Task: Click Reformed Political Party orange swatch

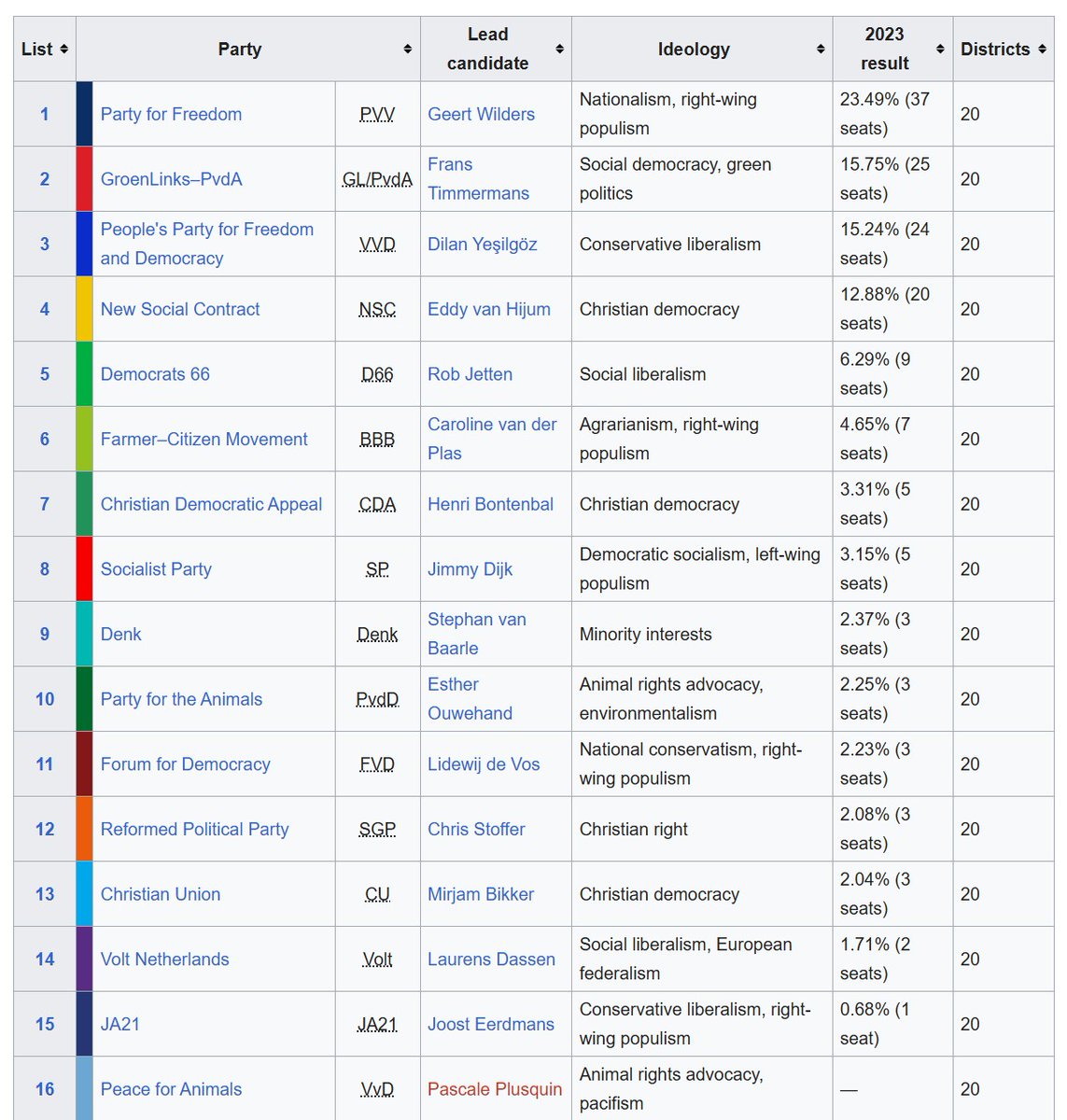Action: (x=84, y=829)
